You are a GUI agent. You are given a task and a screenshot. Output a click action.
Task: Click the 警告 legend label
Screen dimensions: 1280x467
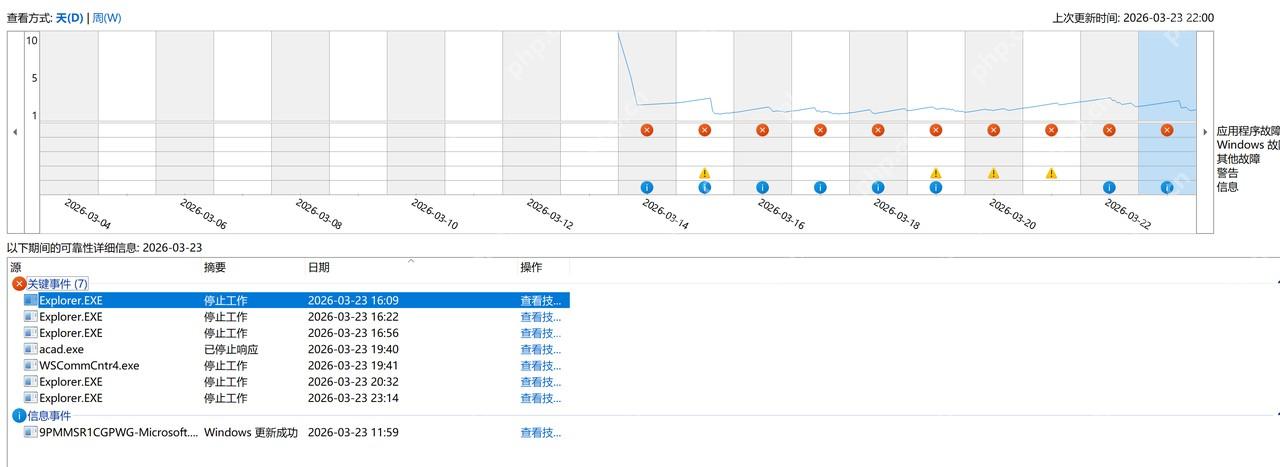coord(1227,173)
